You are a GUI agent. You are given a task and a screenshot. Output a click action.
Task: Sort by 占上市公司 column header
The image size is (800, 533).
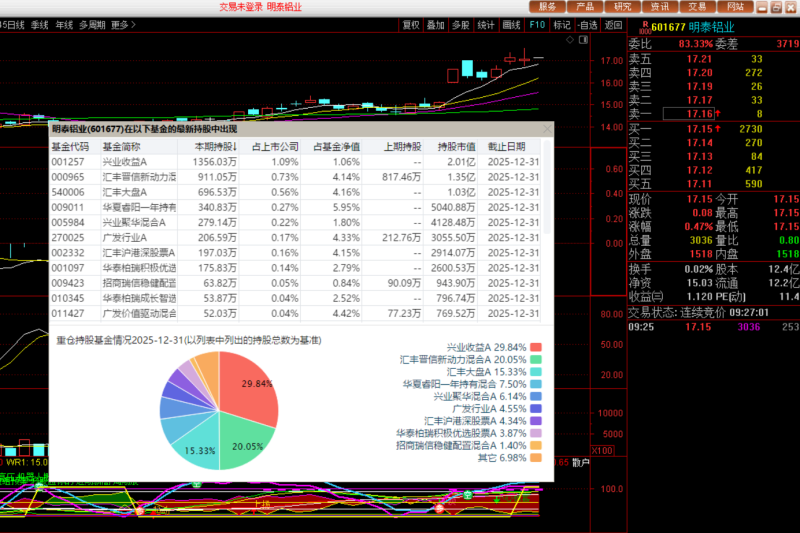coord(270,147)
